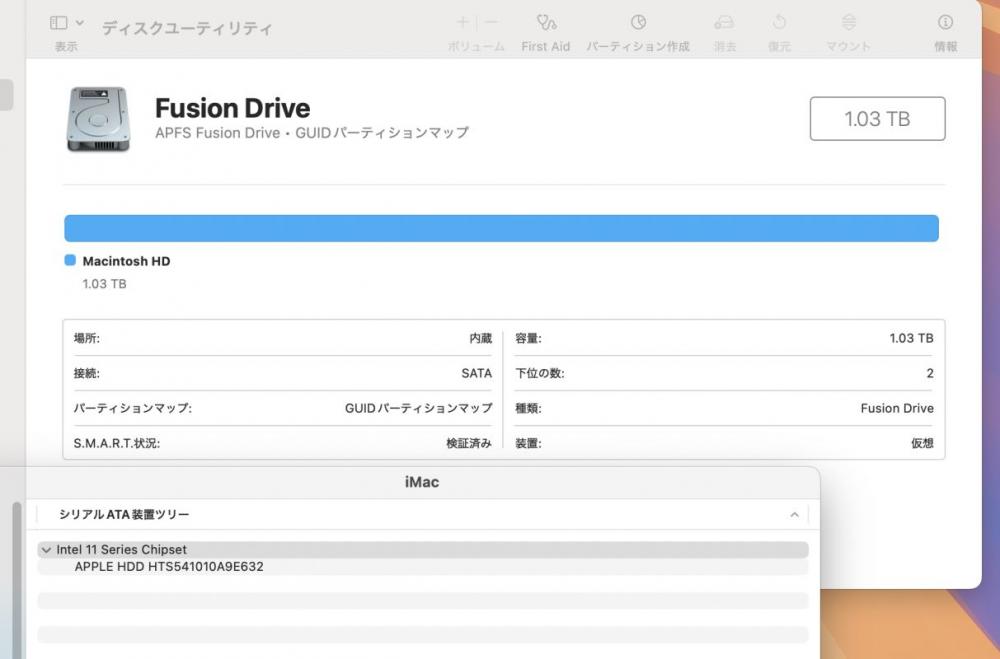Select the erase toolbar icon
This screenshot has width=1000, height=659.
coord(724,23)
